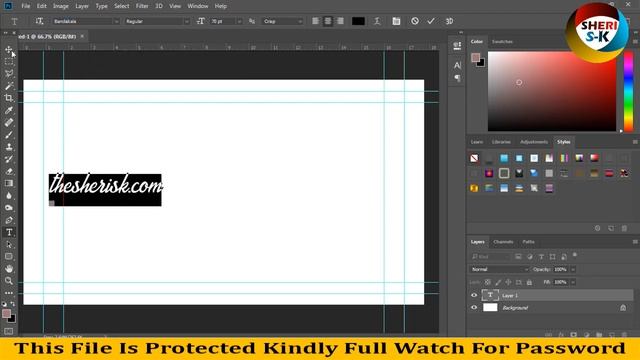Screen dimensions: 640x360
Task: Select the Pen tool
Action: coord(9,220)
